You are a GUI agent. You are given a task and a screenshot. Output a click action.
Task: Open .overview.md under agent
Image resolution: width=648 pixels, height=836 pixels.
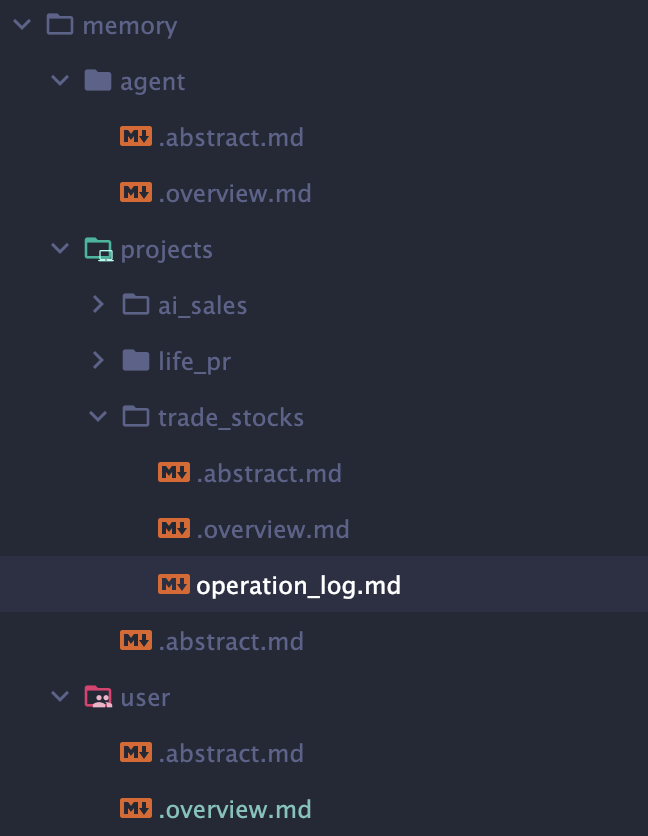235,194
